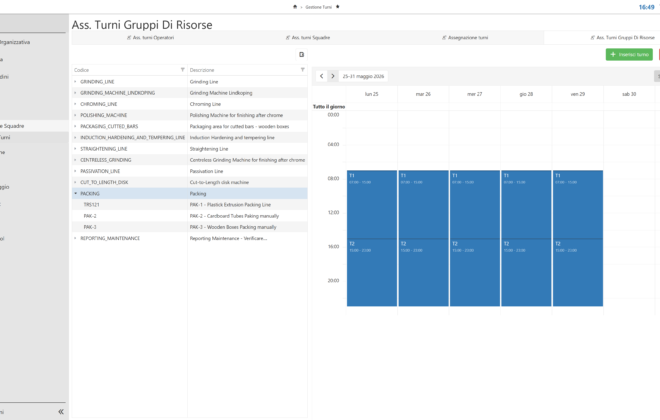Open the T2 shift on mer 27
This screenshot has width=660, height=420.
pos(475,273)
